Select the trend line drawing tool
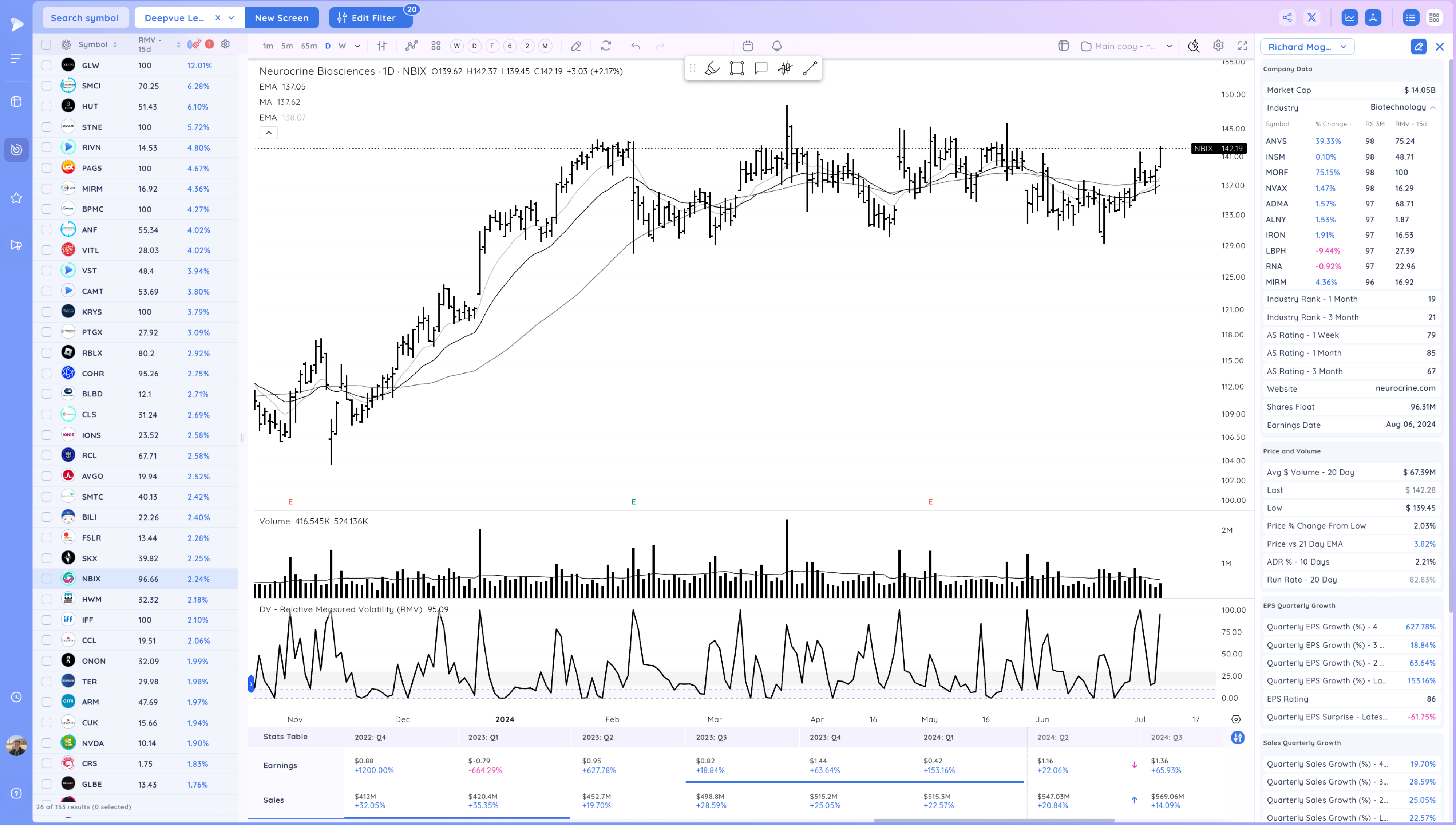 pos(809,68)
